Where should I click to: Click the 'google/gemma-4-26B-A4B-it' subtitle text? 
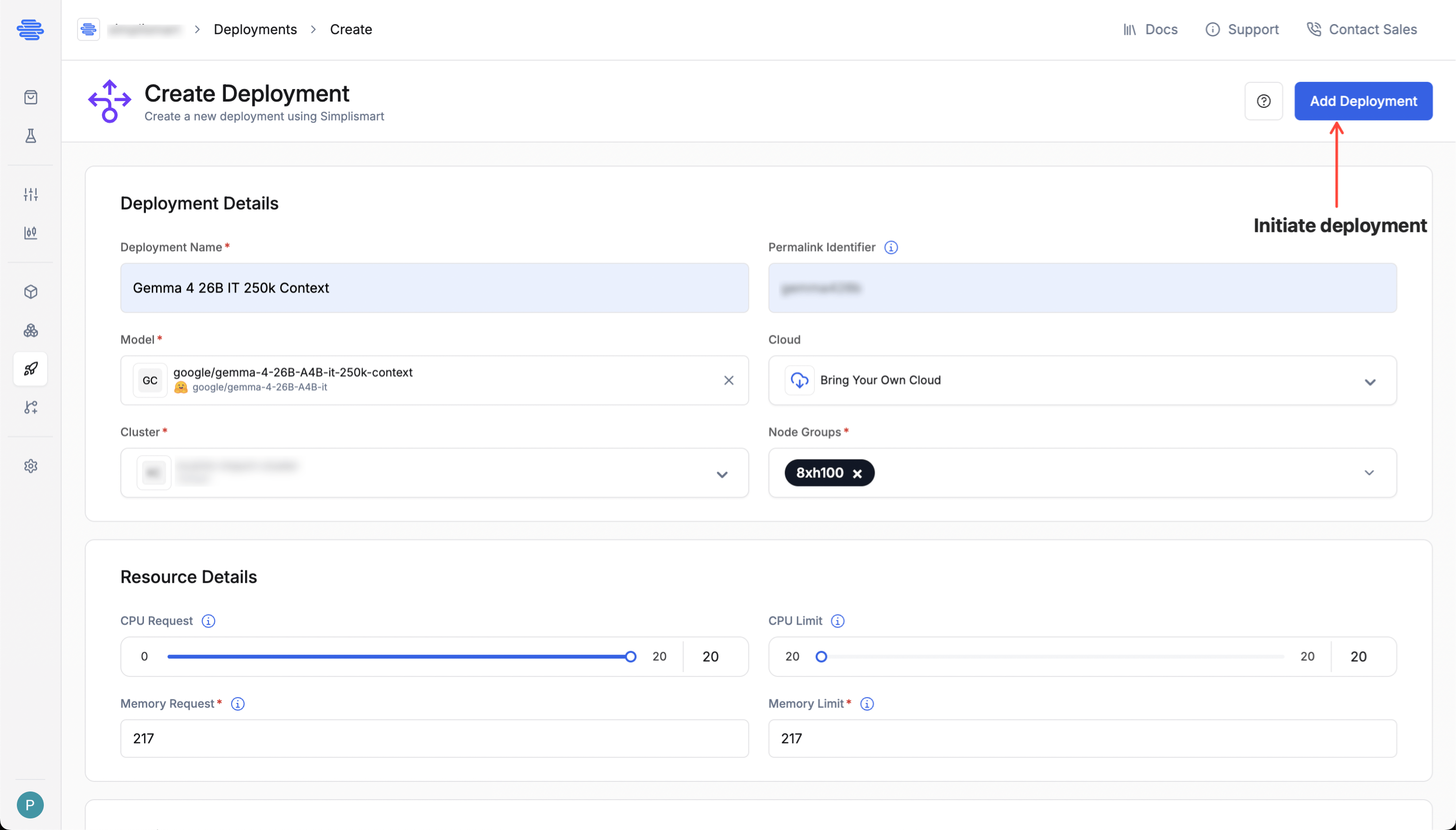point(260,387)
